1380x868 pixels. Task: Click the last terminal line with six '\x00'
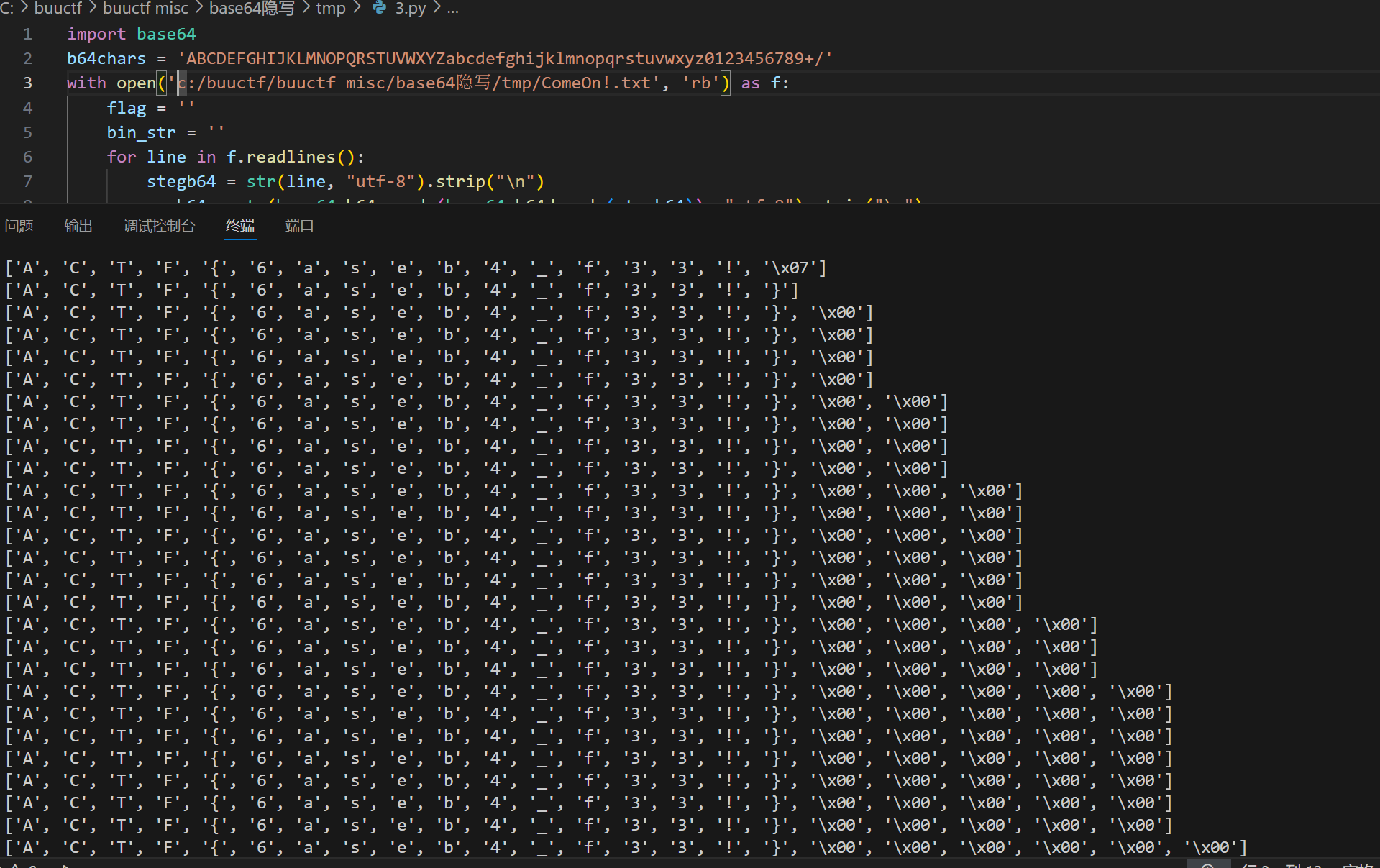(x=626, y=848)
